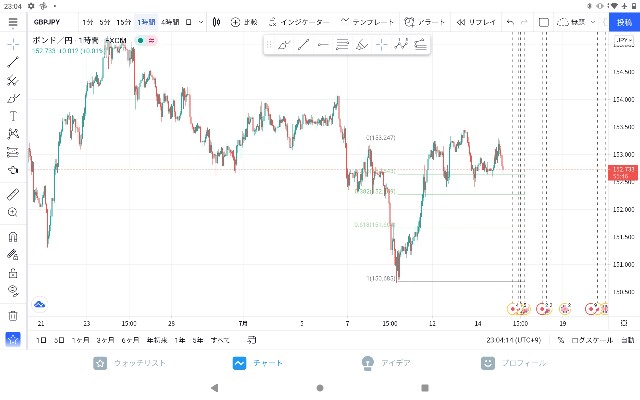Viewport: 640px width, 400px height.
Task: Open the JPY currency dropdown on price axis
Action: [624, 40]
